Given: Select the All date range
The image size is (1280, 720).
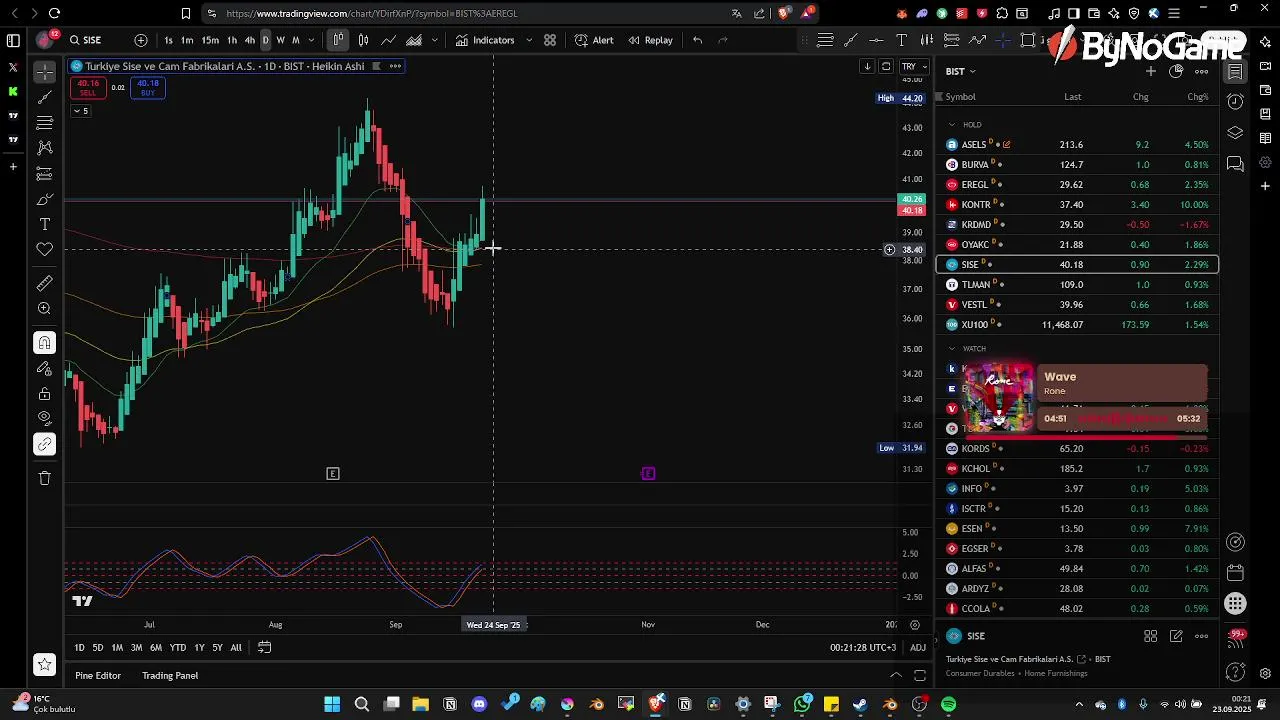Looking at the screenshot, I should click(x=236, y=648).
